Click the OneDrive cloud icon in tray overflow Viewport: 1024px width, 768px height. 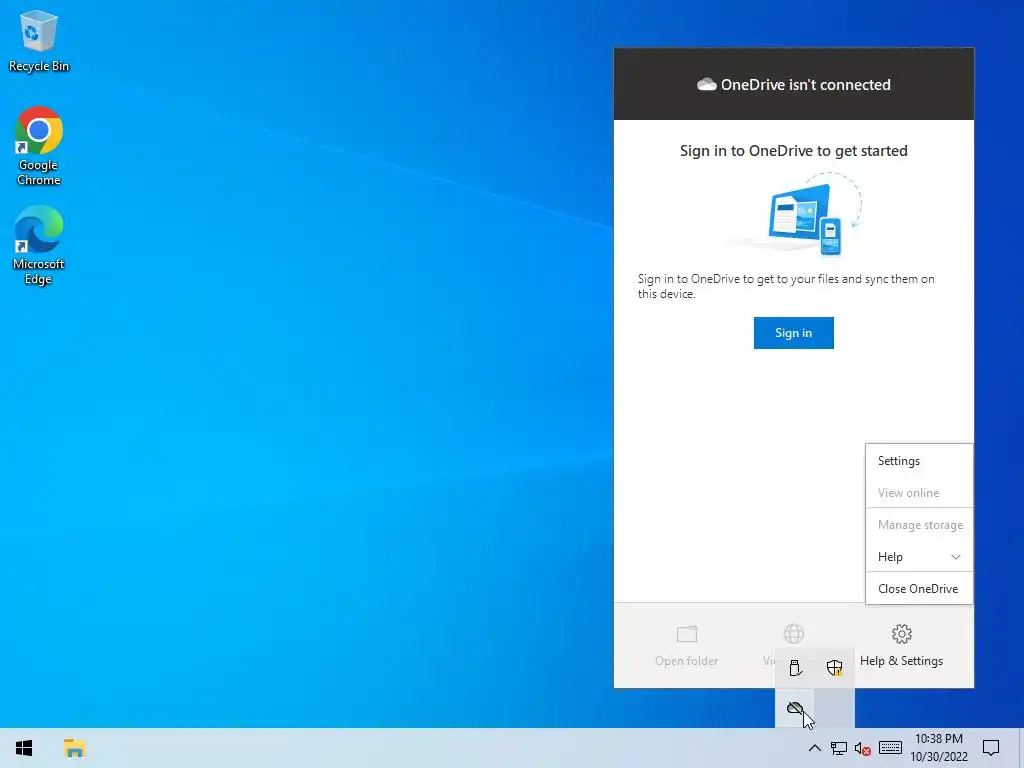(795, 708)
